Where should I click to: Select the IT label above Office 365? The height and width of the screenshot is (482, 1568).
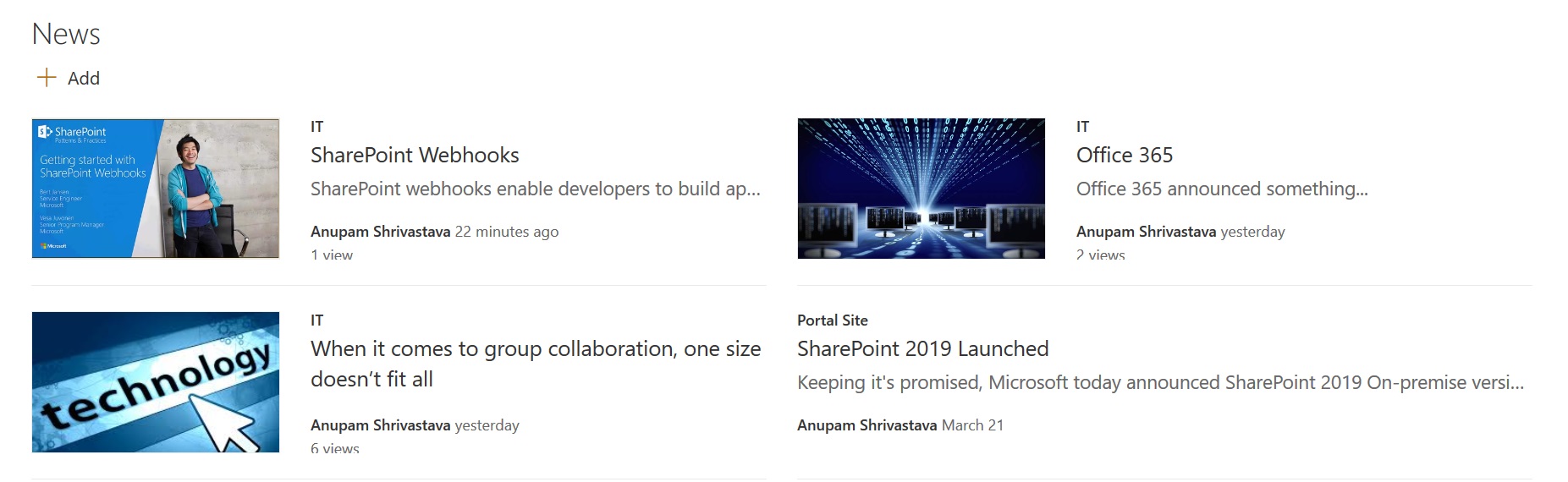pyautogui.click(x=1083, y=126)
